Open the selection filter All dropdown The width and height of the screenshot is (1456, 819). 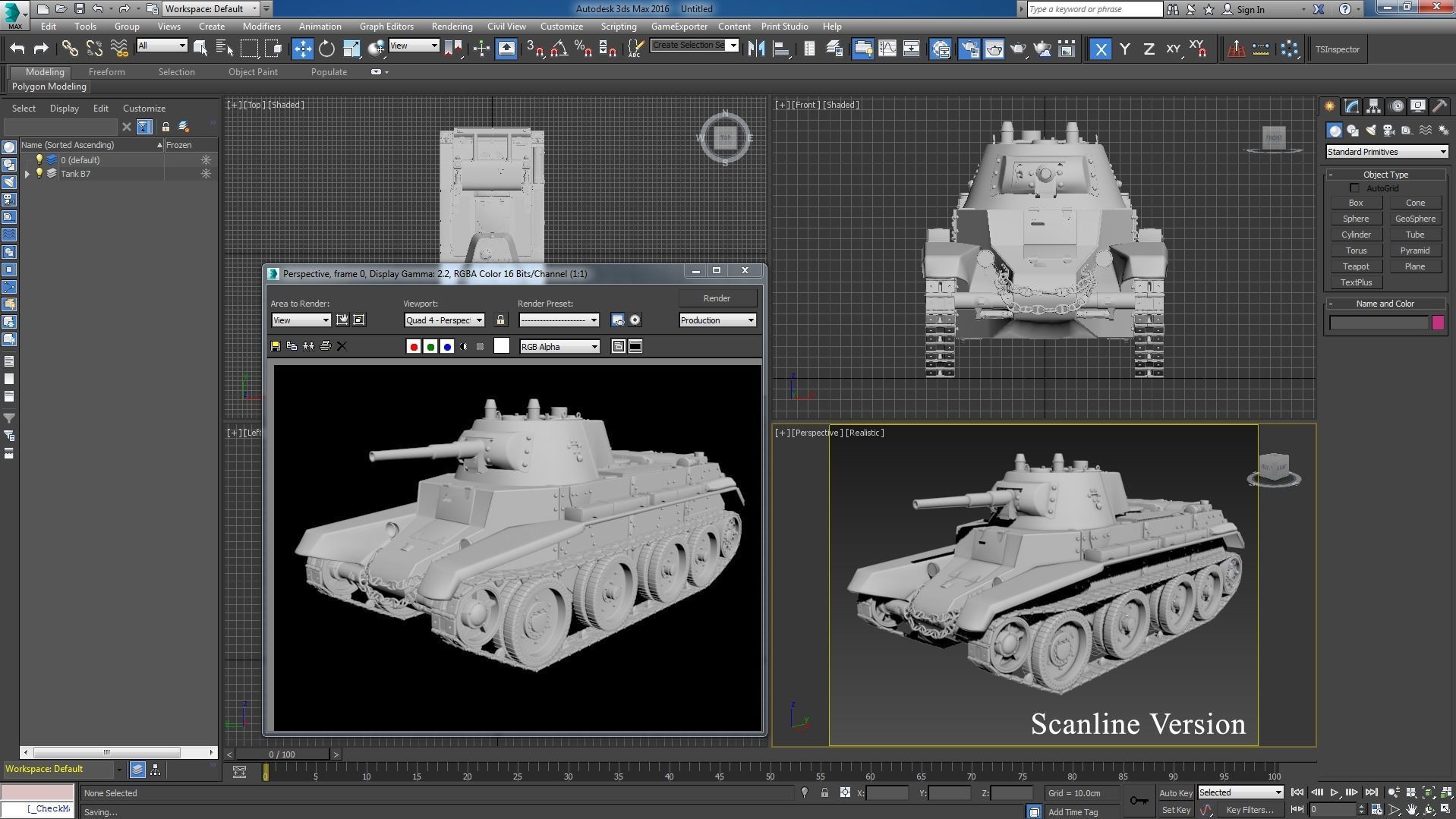162,46
